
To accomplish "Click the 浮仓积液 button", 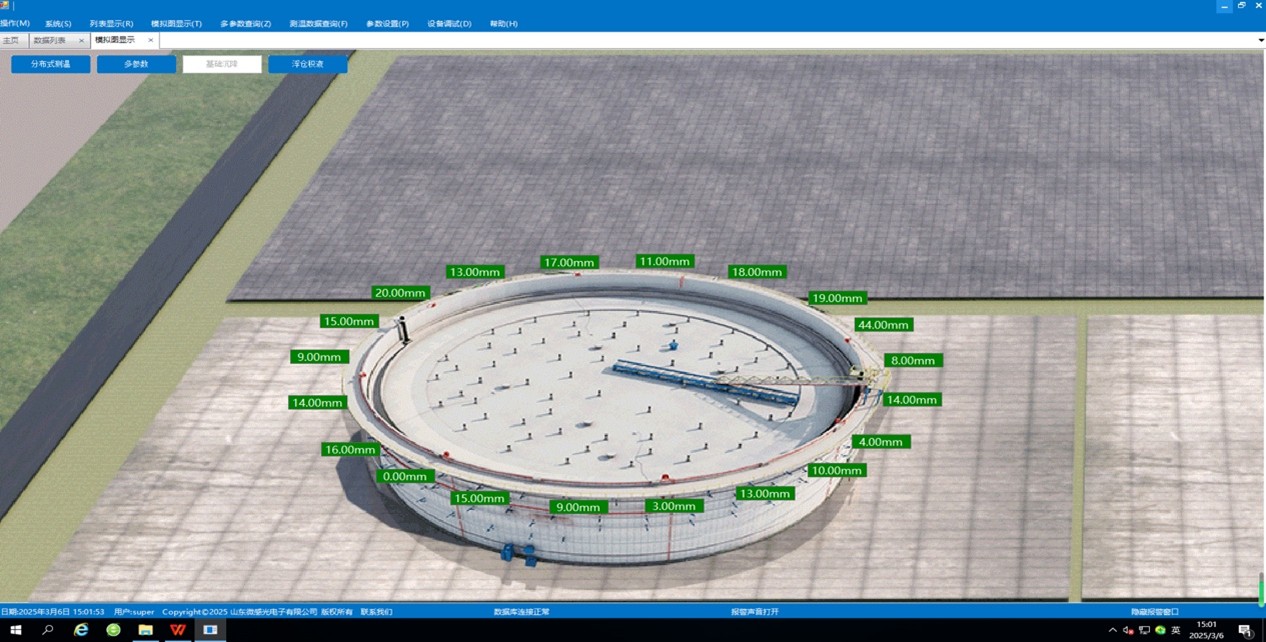I will 308,64.
